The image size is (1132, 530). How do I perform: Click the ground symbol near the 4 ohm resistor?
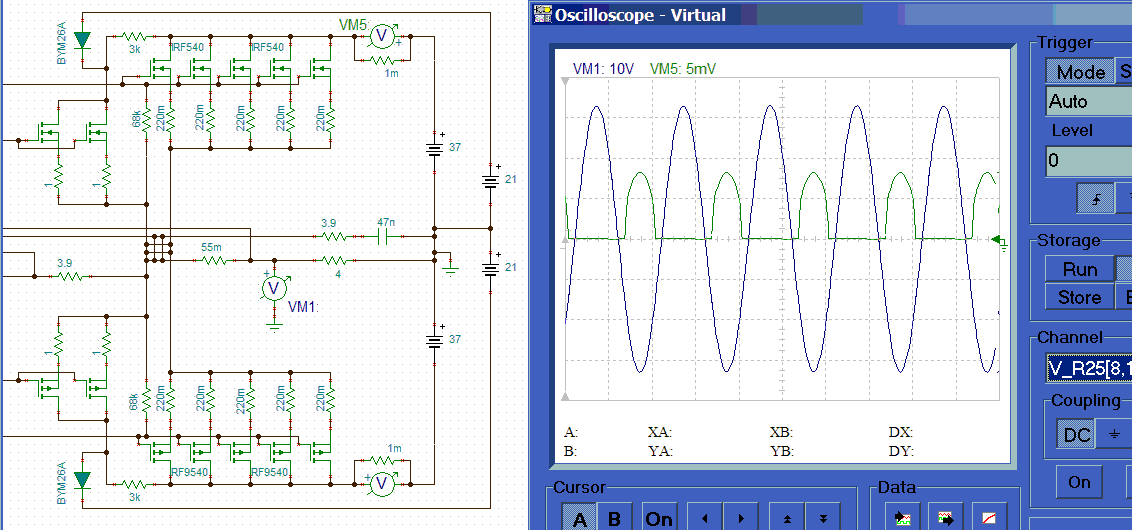(x=450, y=269)
